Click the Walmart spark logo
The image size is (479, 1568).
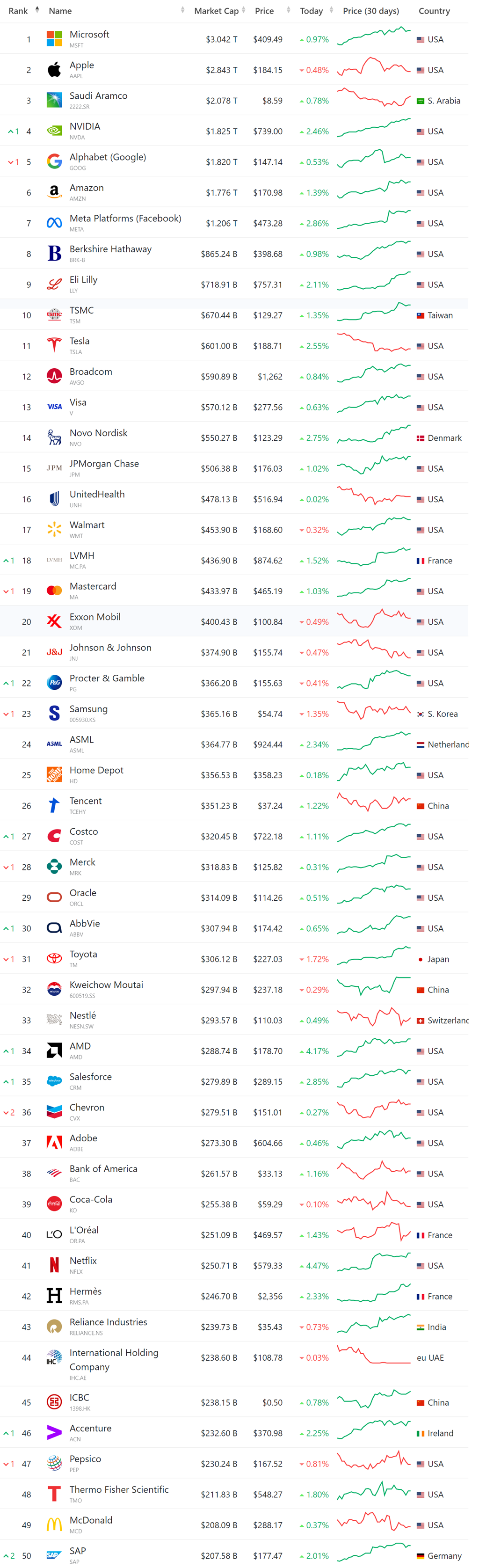(x=54, y=530)
